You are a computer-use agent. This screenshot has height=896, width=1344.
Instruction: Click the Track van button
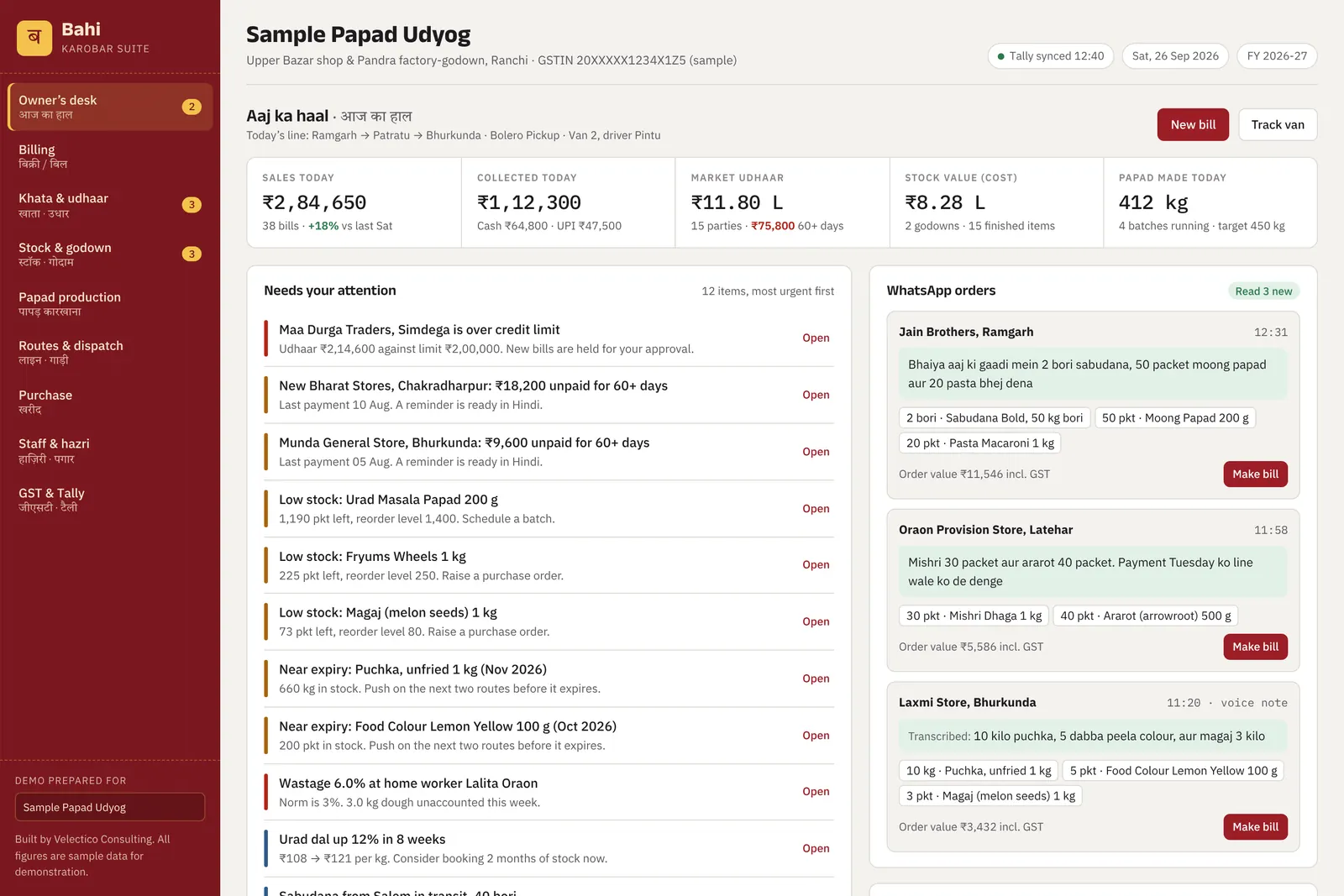[1278, 124]
